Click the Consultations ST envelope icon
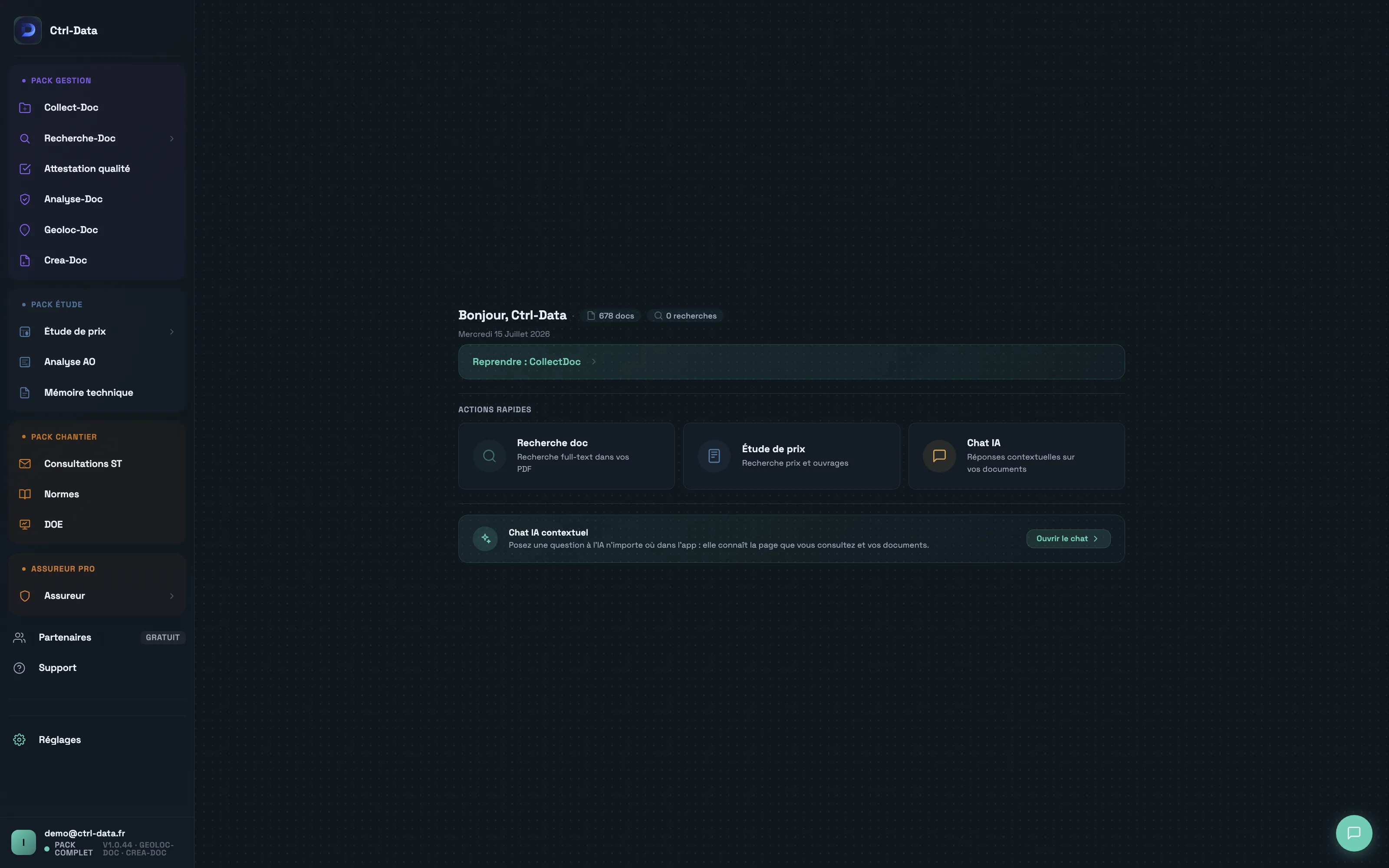This screenshot has height=868, width=1389. click(x=25, y=463)
